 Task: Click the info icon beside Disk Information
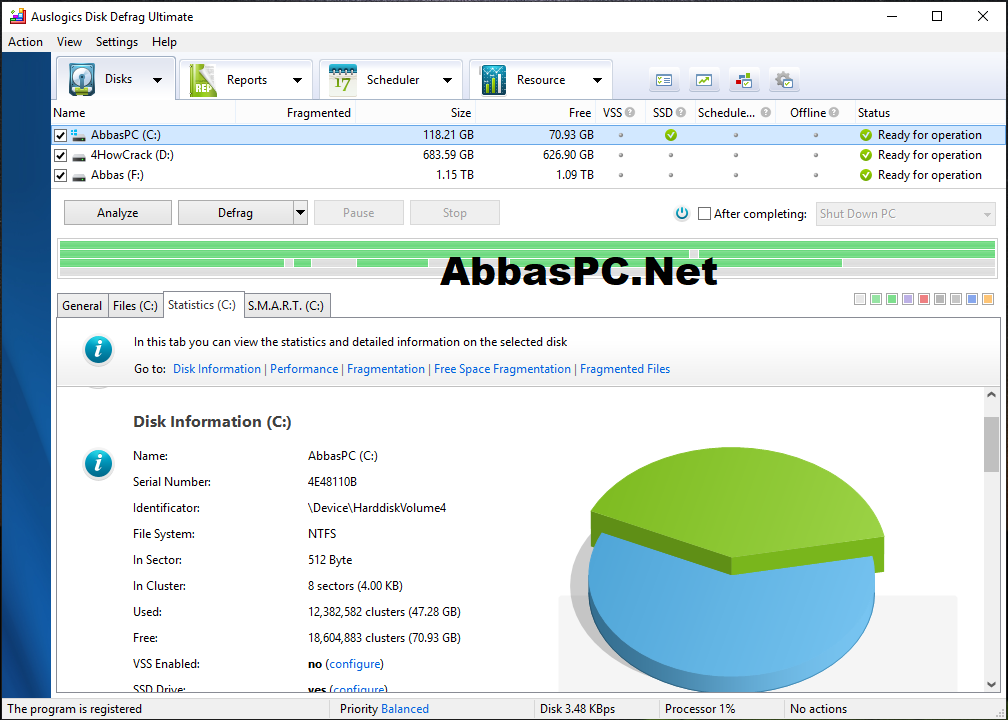click(98, 464)
